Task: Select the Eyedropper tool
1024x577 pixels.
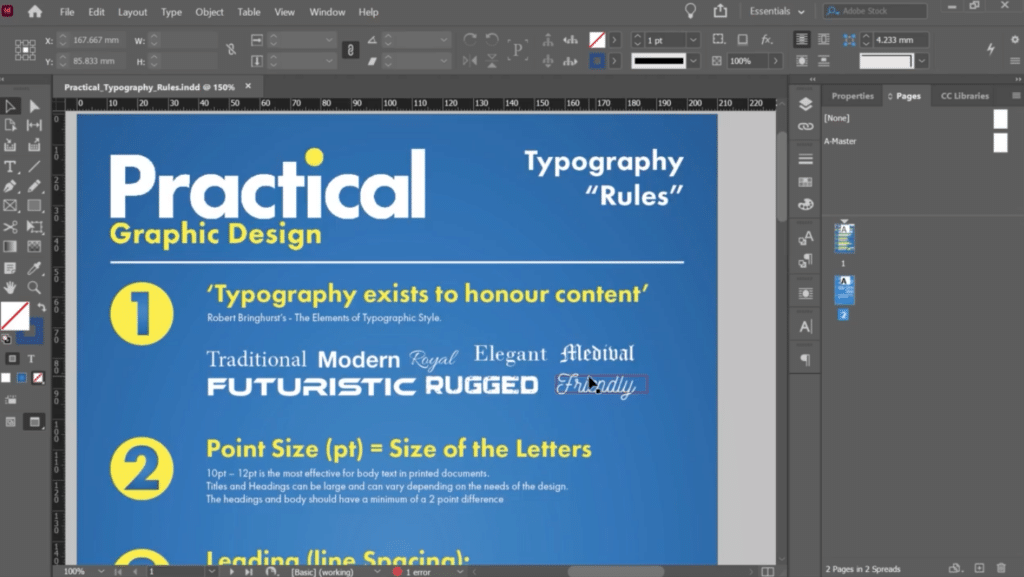Action: 33,268
